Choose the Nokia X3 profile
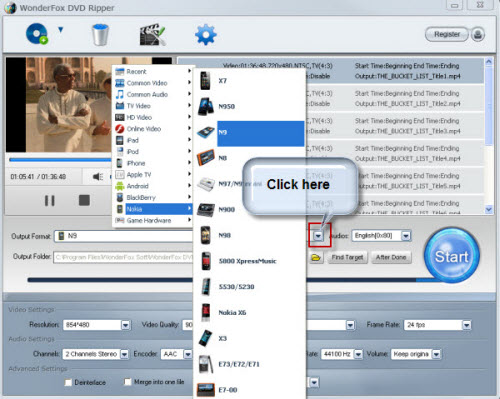Screen dimensions: 500x399 click(x=250, y=338)
